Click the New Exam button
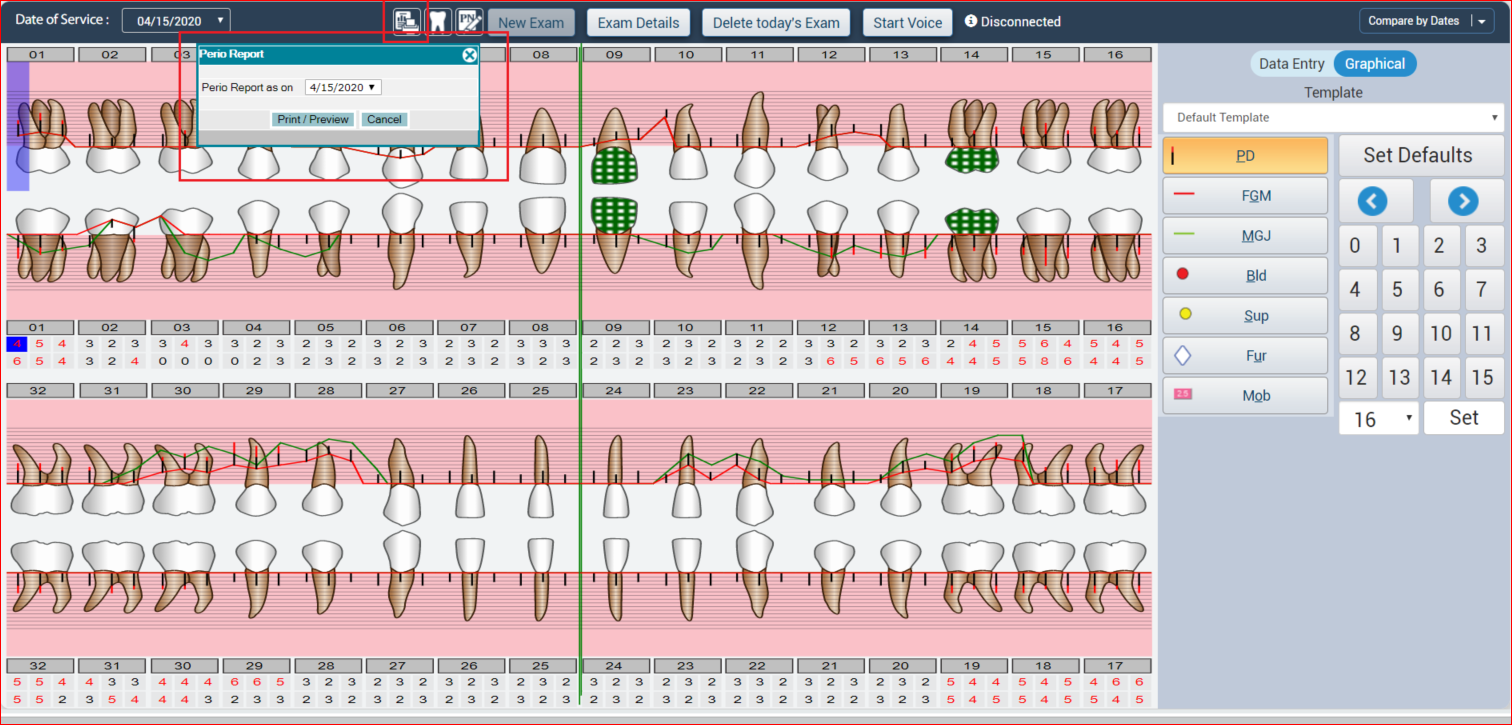The width and height of the screenshot is (1512, 725). (x=531, y=23)
